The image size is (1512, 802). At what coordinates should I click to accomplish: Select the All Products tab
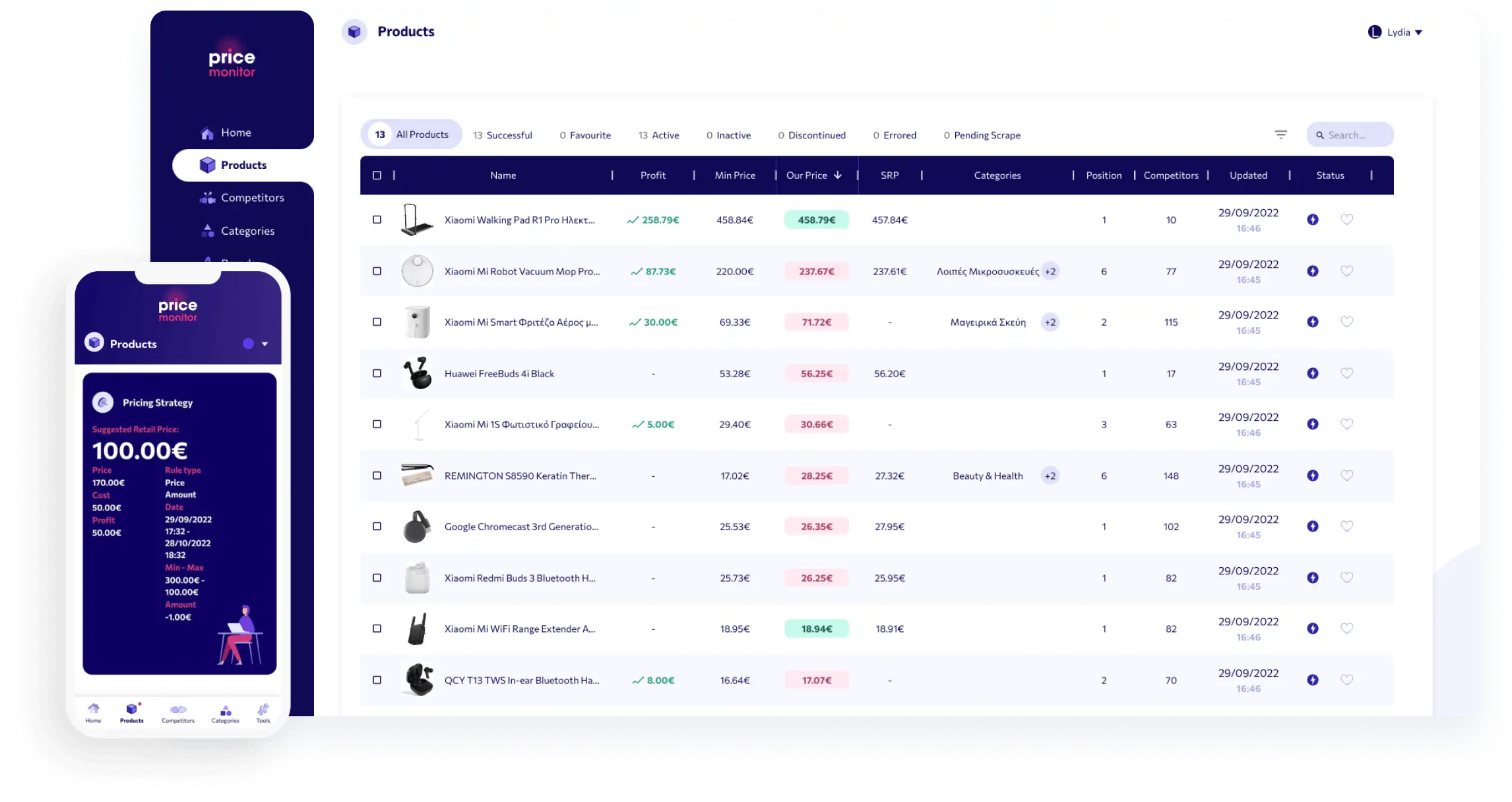click(x=411, y=135)
